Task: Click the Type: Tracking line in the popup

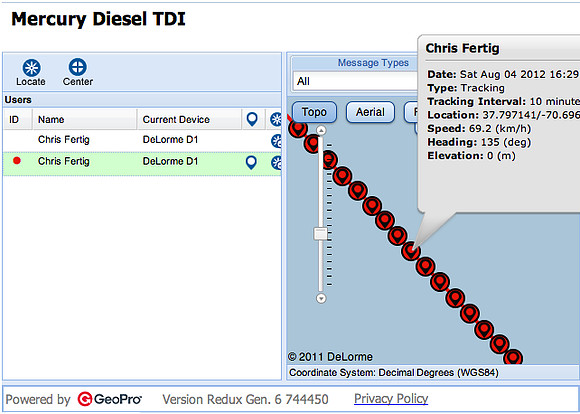Action: tap(466, 88)
